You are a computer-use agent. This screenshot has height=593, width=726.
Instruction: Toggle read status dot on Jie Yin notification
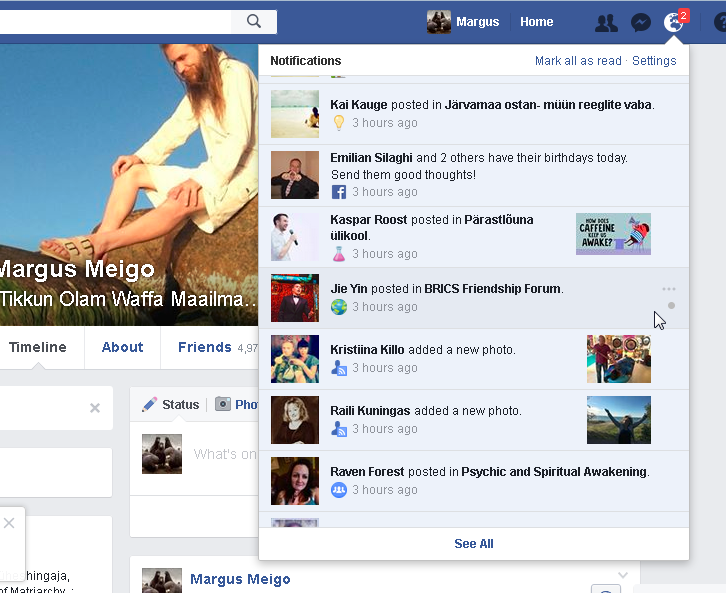point(671,306)
